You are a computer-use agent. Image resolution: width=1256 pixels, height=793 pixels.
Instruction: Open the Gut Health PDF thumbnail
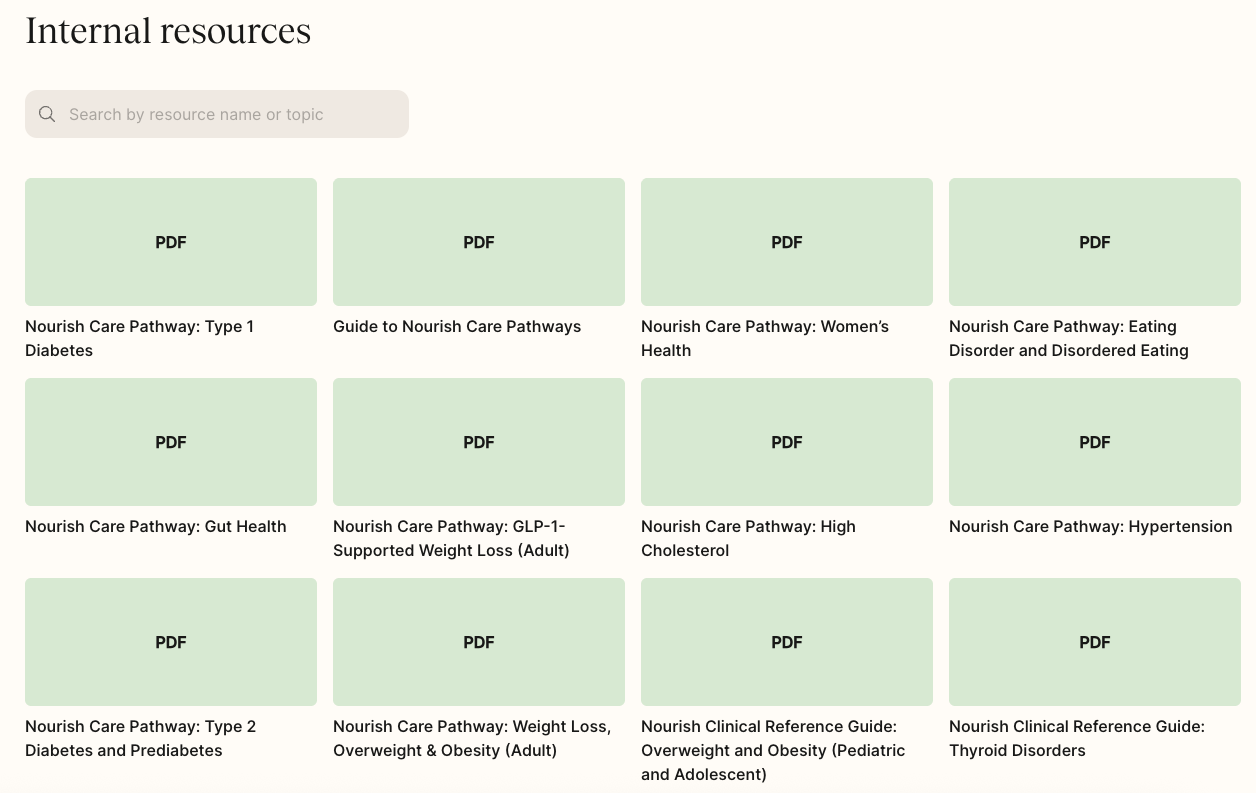171,442
